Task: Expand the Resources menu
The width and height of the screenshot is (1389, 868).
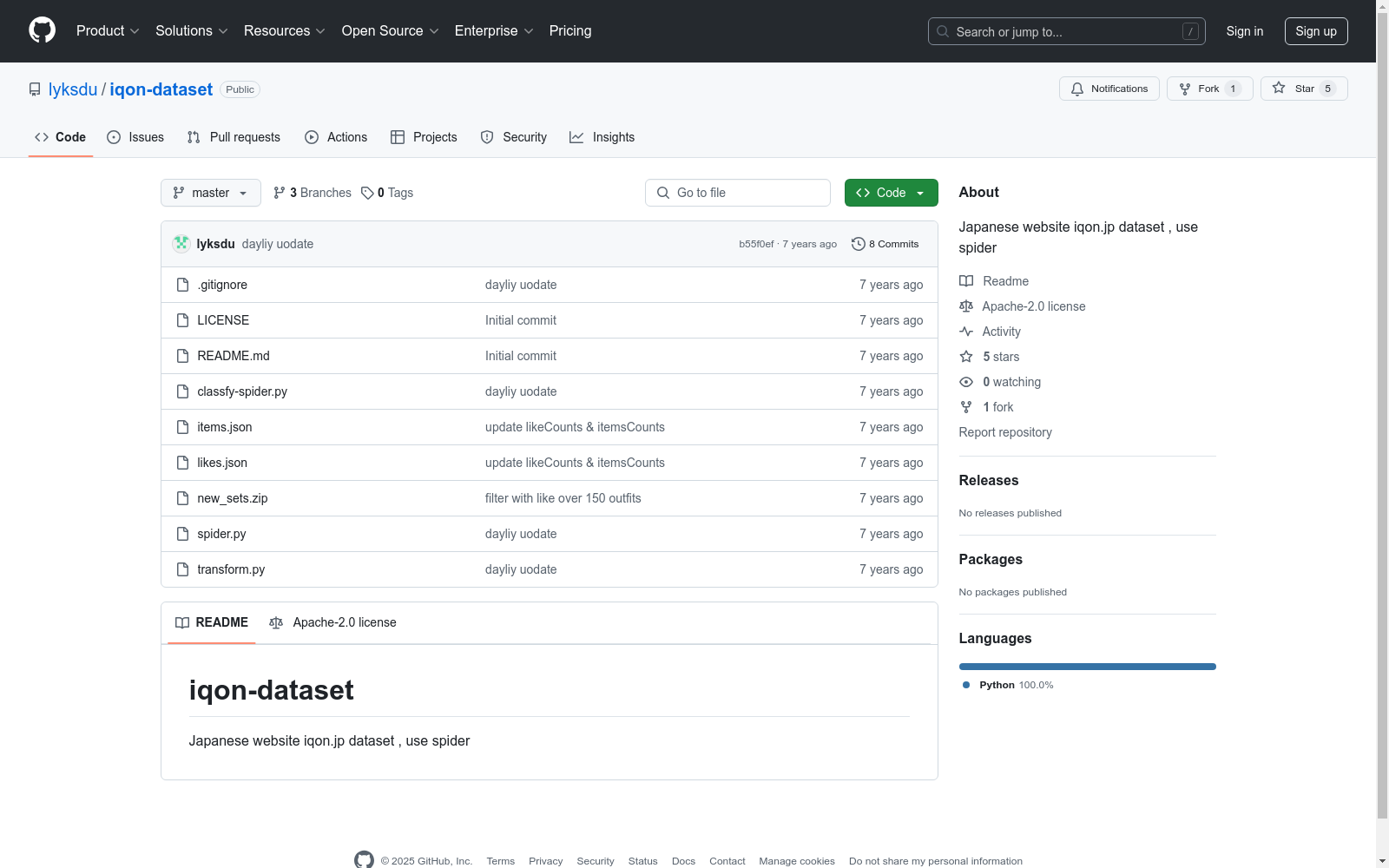Action: point(285,31)
